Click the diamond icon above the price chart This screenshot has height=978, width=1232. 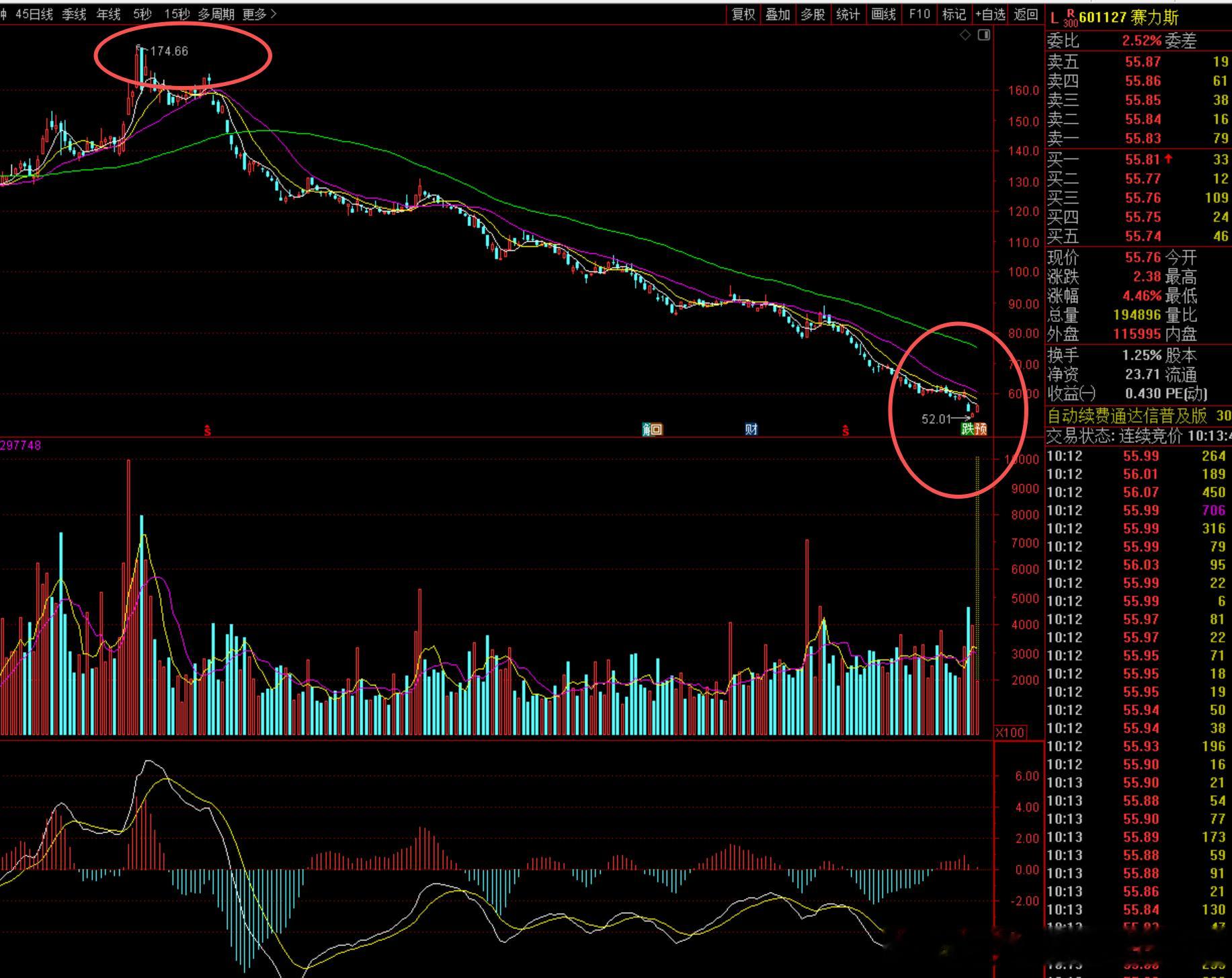click(x=965, y=35)
